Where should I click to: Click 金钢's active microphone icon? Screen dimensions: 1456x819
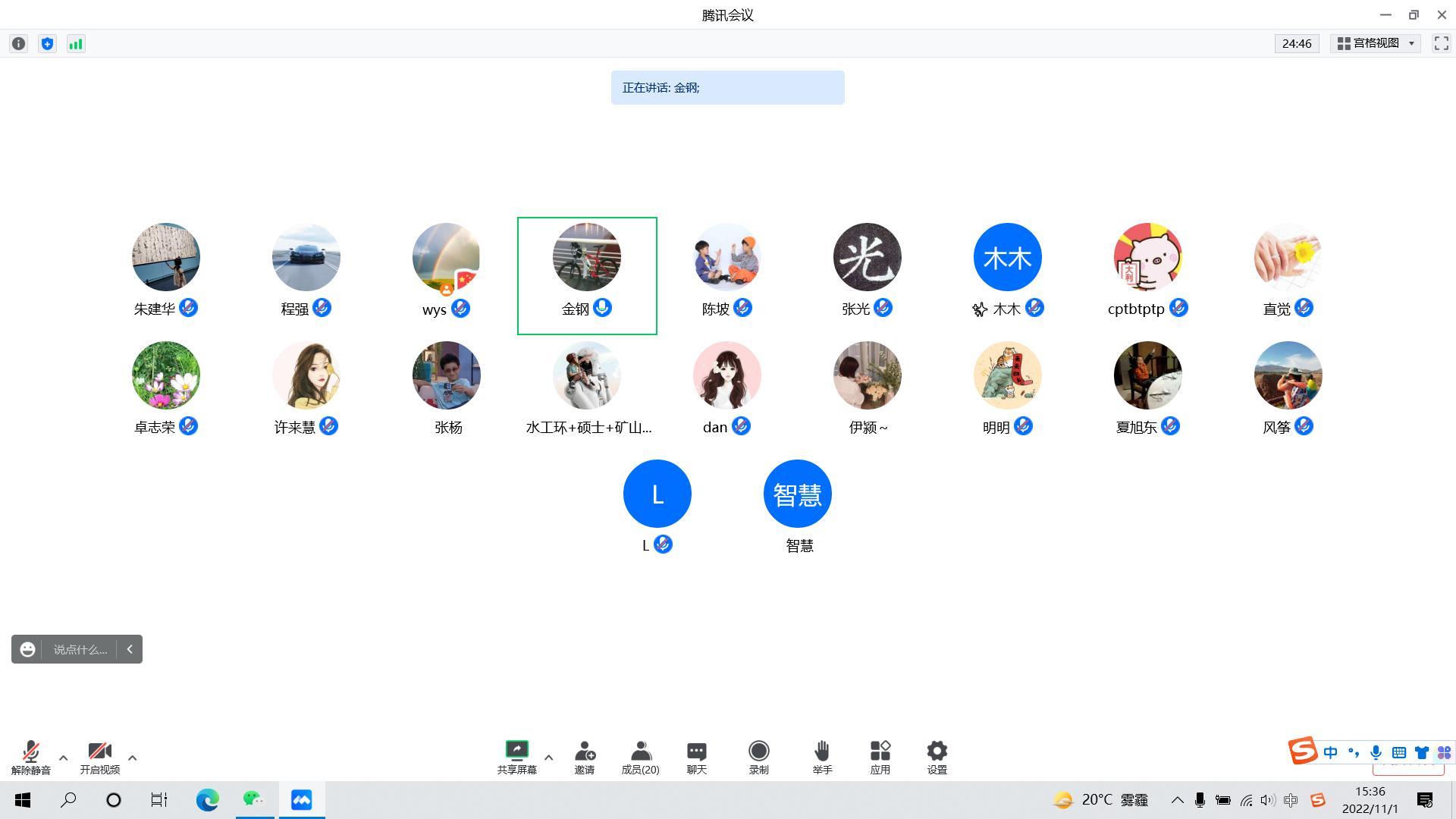pos(603,308)
